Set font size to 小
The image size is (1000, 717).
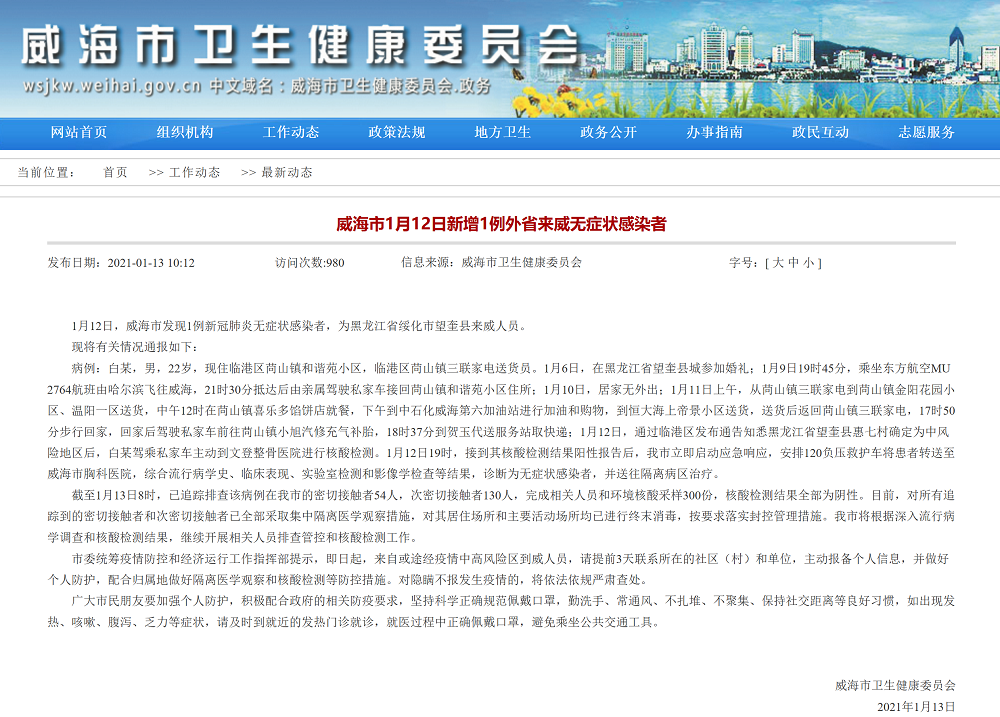pos(810,263)
